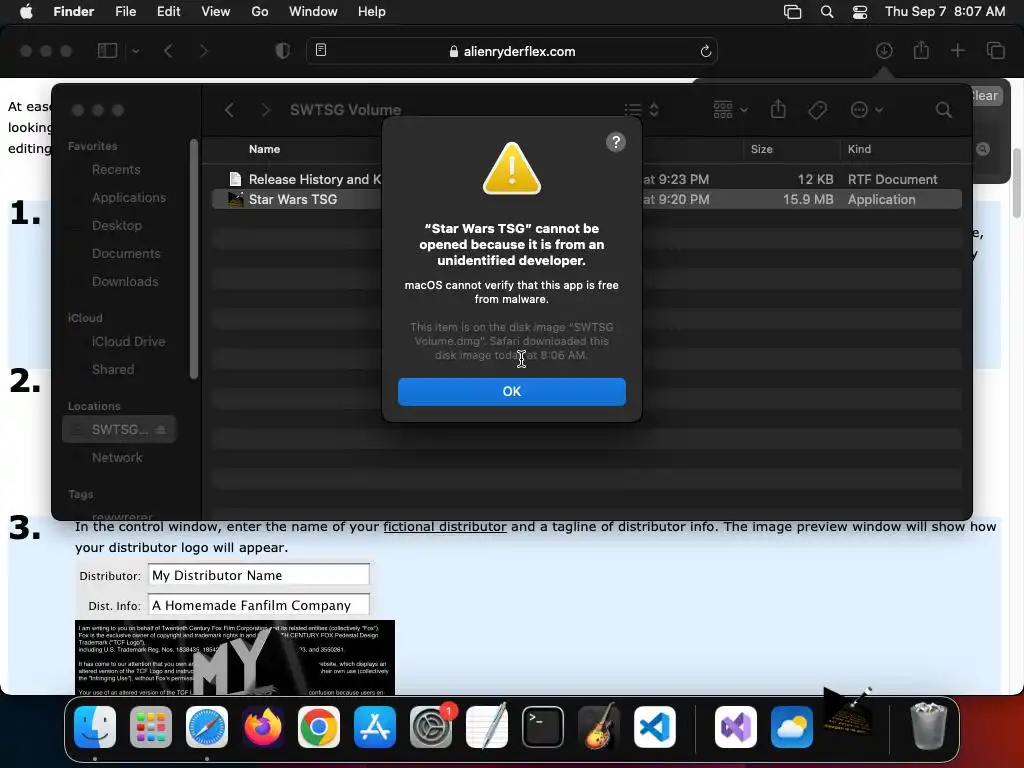Clear the Safari downloads list

point(985,96)
